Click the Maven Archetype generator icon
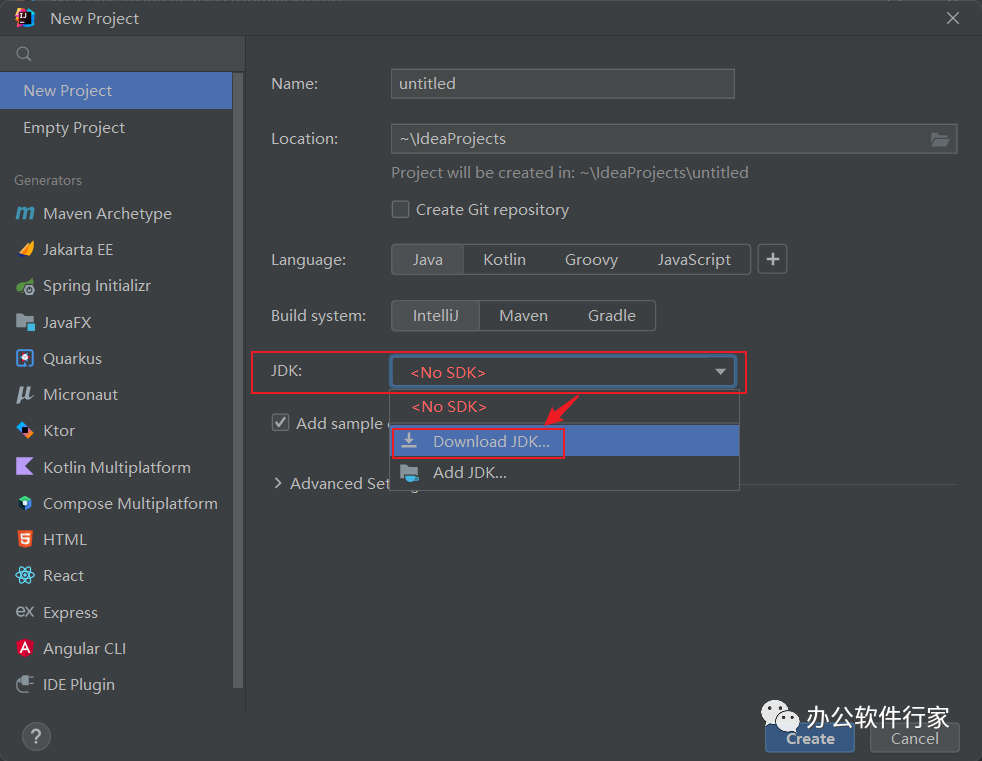Screen dimensions: 982x761 [x=25, y=214]
